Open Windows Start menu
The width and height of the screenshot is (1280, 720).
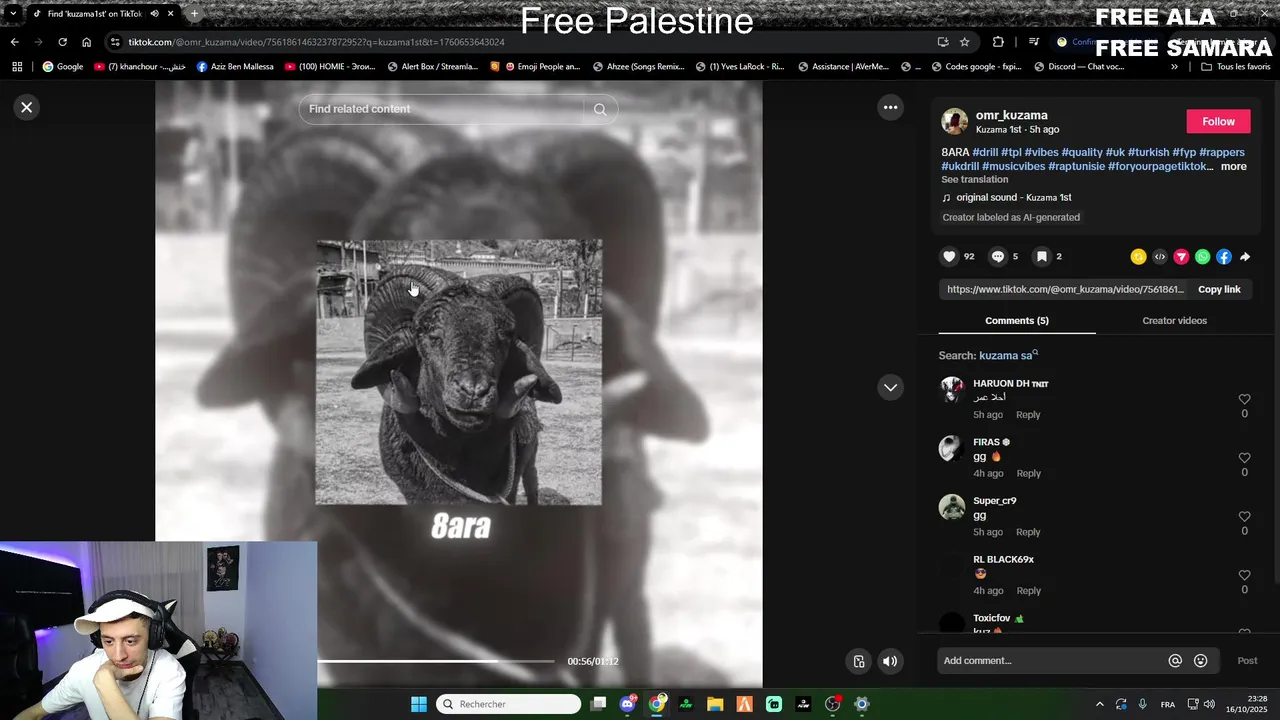click(x=419, y=704)
